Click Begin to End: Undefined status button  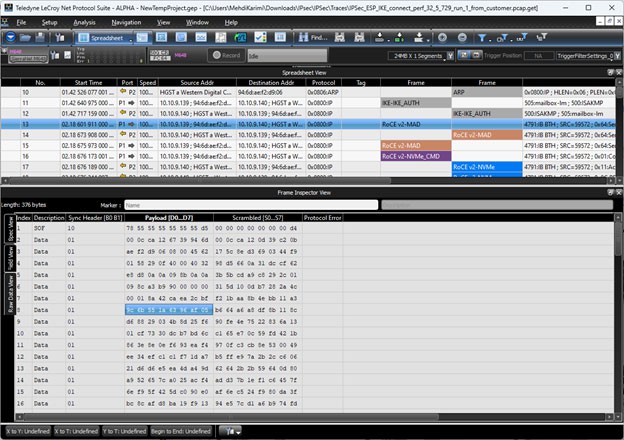[x=180, y=431]
